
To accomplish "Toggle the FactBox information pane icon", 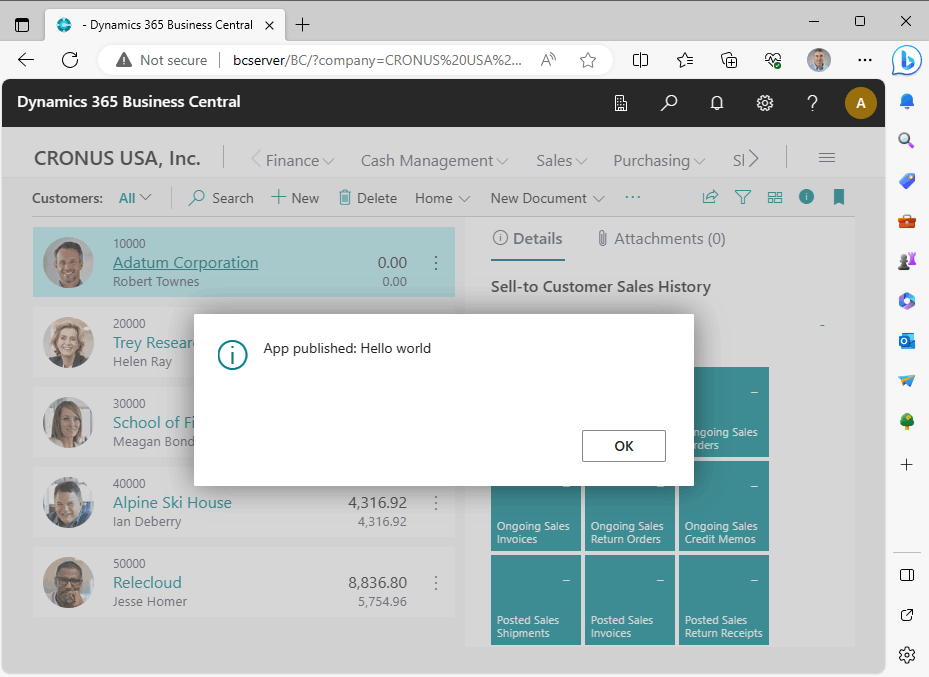I will 806,197.
